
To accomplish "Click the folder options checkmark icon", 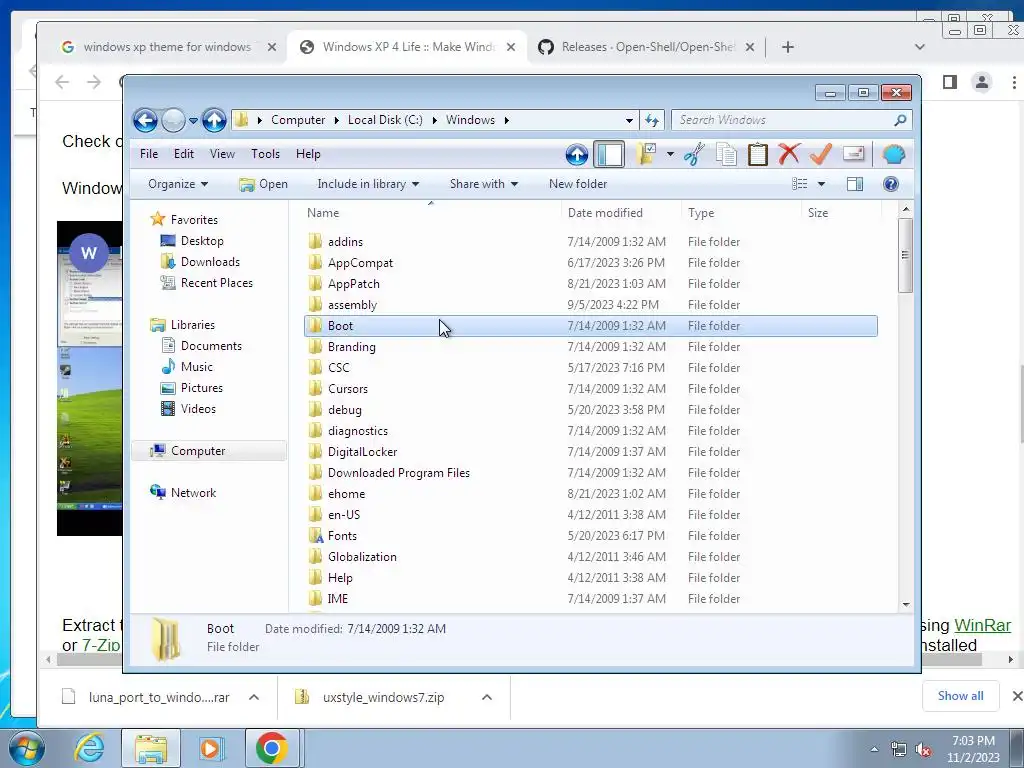I will [646, 155].
